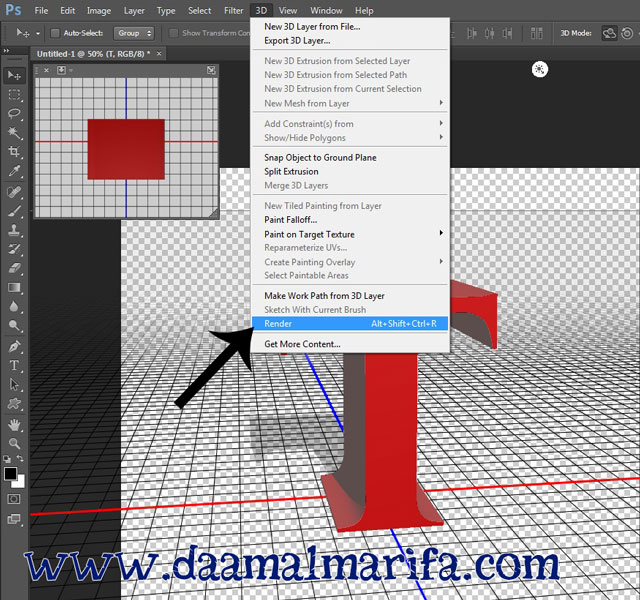Select the Lasso tool

pos(14,113)
